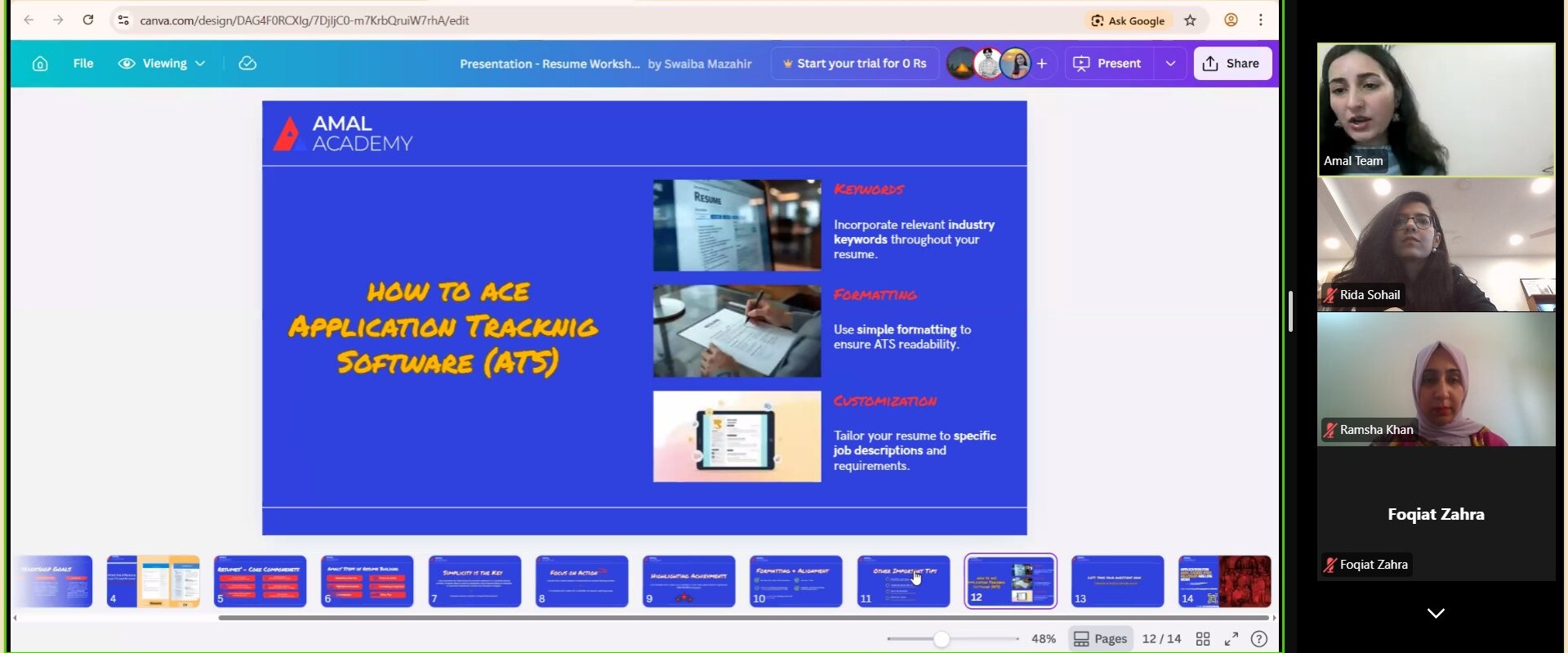This screenshot has height=653, width=1568.
Task: Open browser three-dot menu
Action: 1261,20
